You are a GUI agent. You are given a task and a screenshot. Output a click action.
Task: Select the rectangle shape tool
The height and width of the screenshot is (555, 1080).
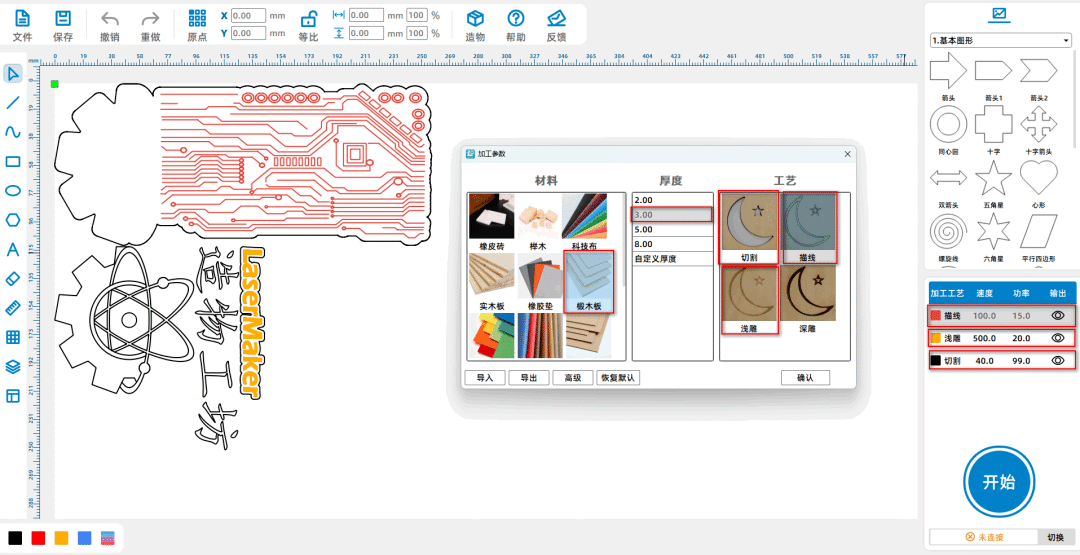[13, 161]
